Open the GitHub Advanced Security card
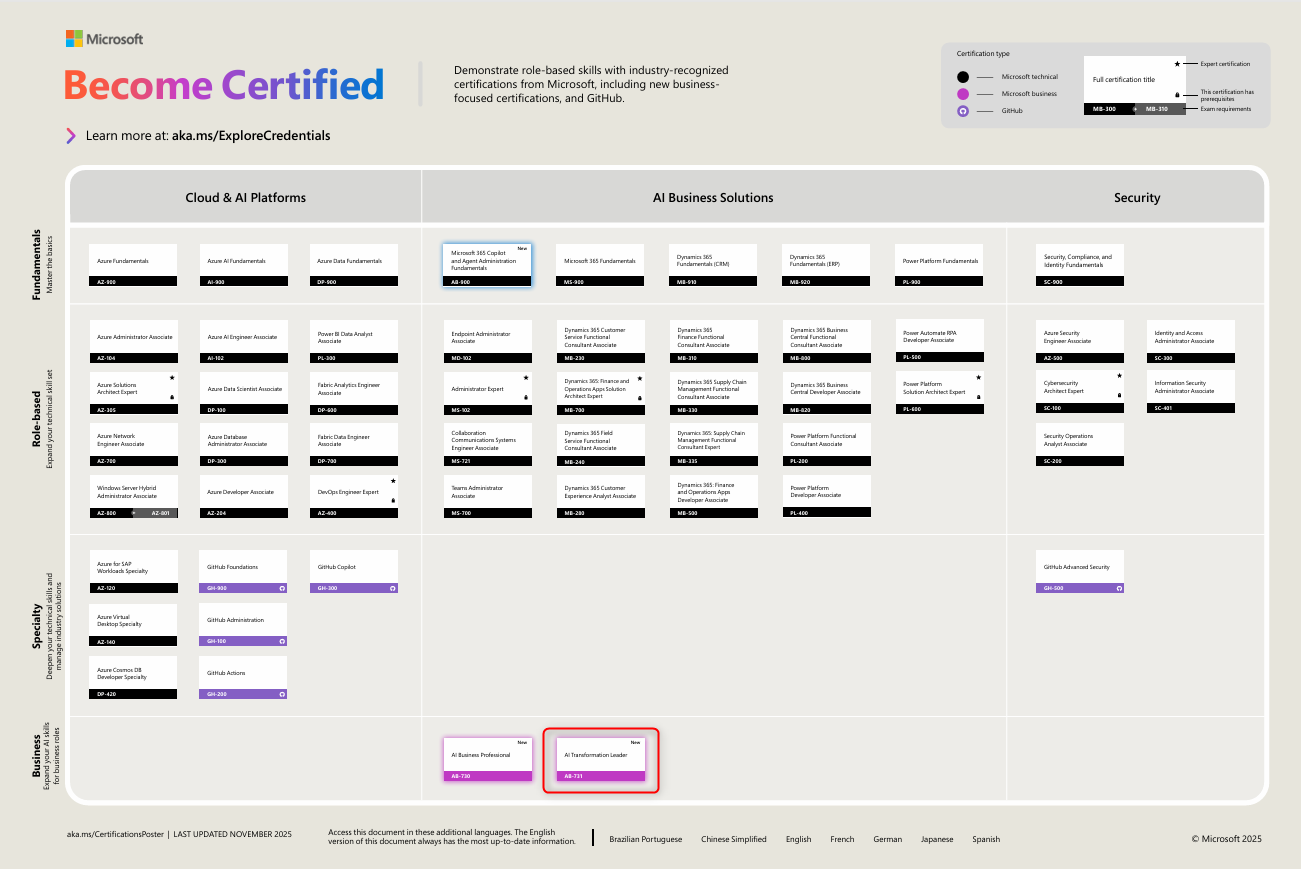Viewport: 1301px width, 869px height. [x=1080, y=571]
